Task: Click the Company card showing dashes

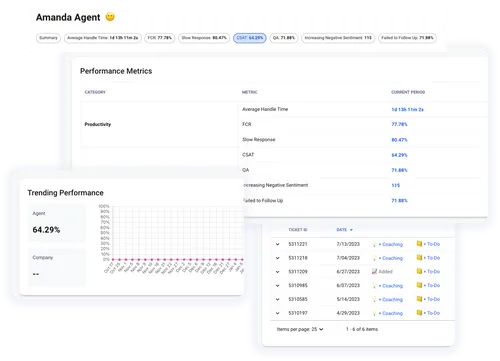Action: (x=57, y=267)
